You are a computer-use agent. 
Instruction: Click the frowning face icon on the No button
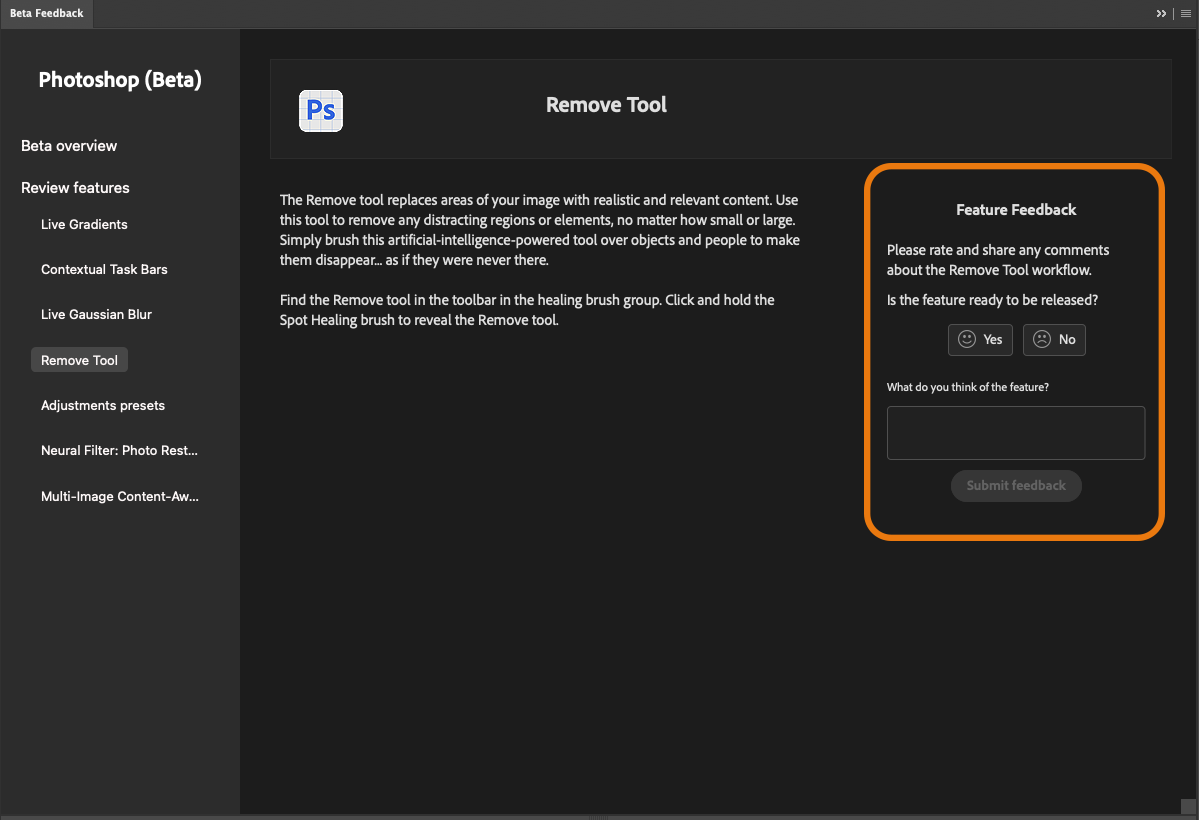1041,339
